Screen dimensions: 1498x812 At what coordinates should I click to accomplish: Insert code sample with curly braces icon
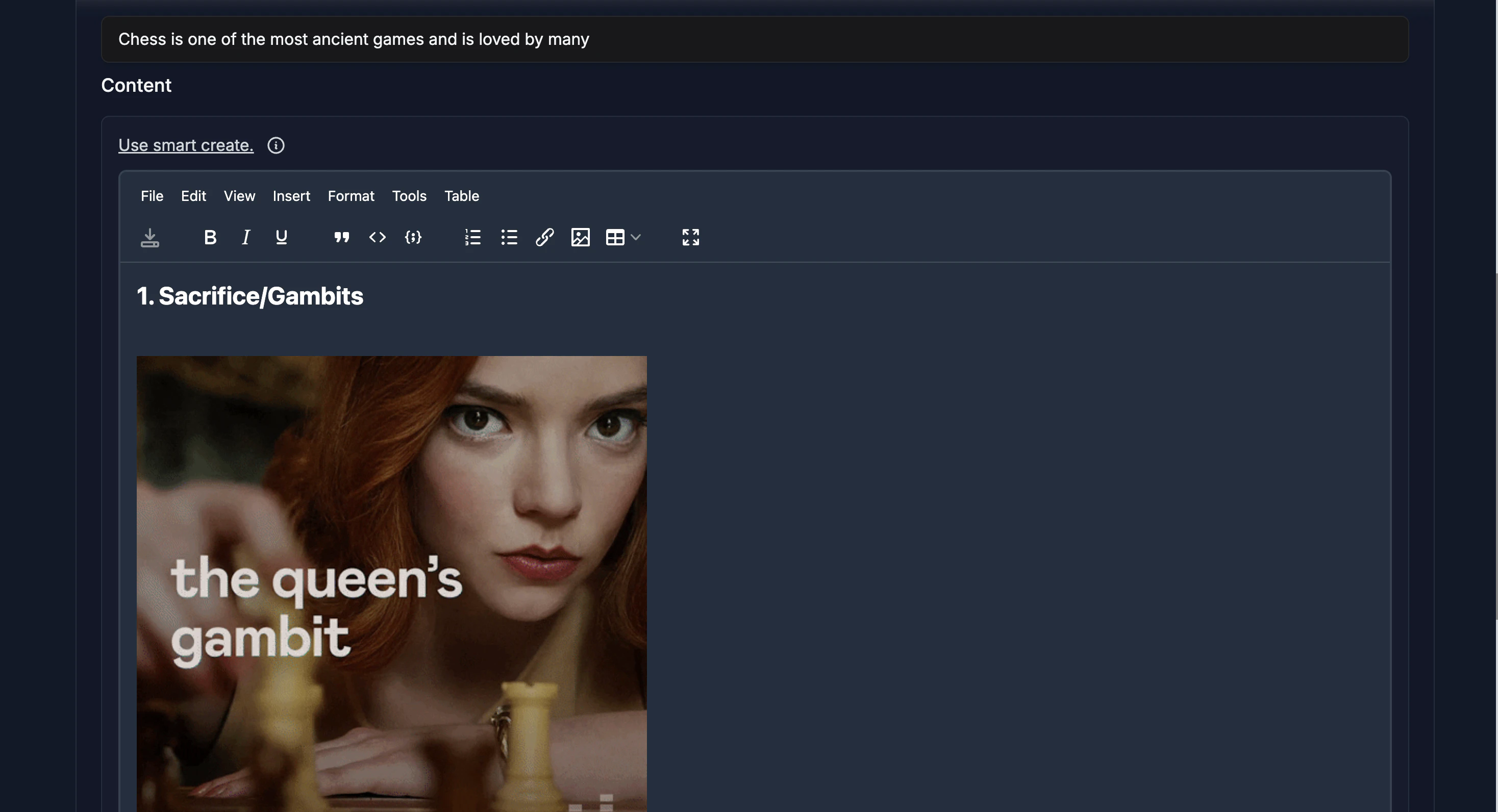pyautogui.click(x=413, y=237)
